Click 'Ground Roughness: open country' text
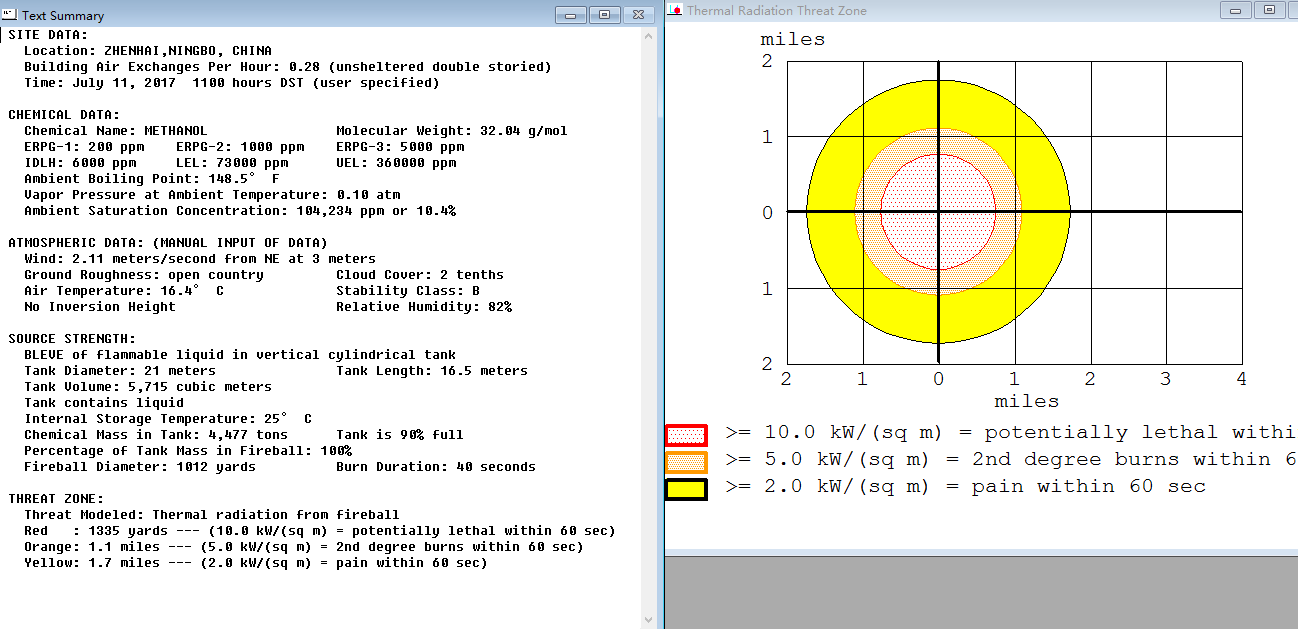Screen dimensions: 1298x629 [x=143, y=275]
